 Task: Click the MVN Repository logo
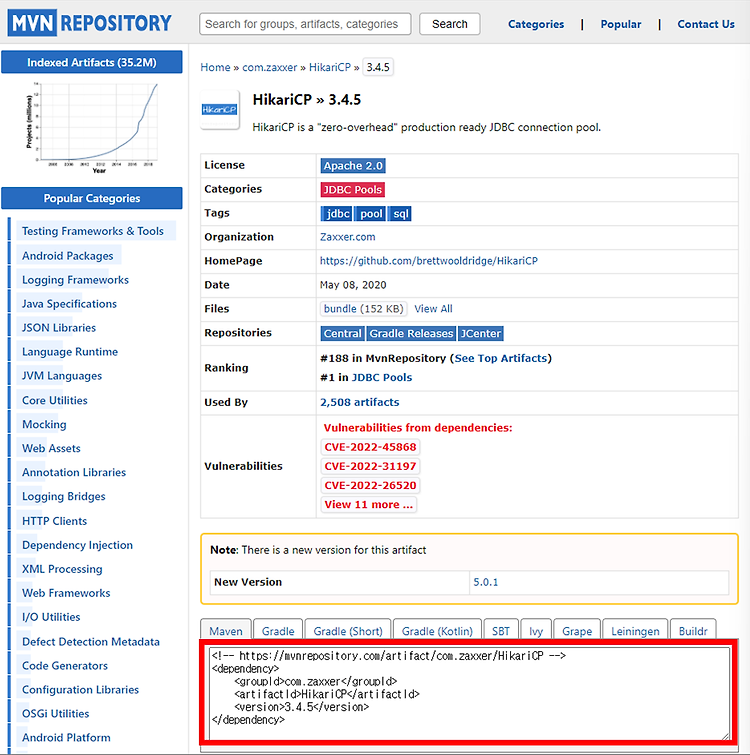[90, 23]
